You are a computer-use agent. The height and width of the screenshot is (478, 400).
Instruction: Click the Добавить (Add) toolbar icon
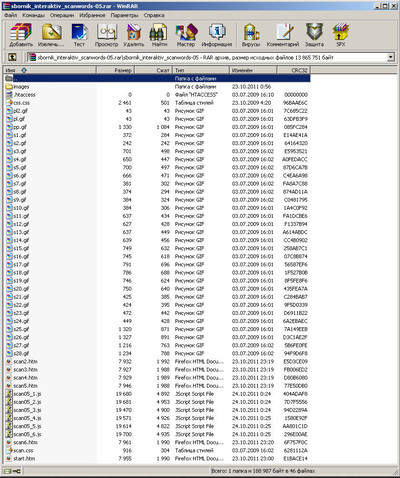point(21,35)
